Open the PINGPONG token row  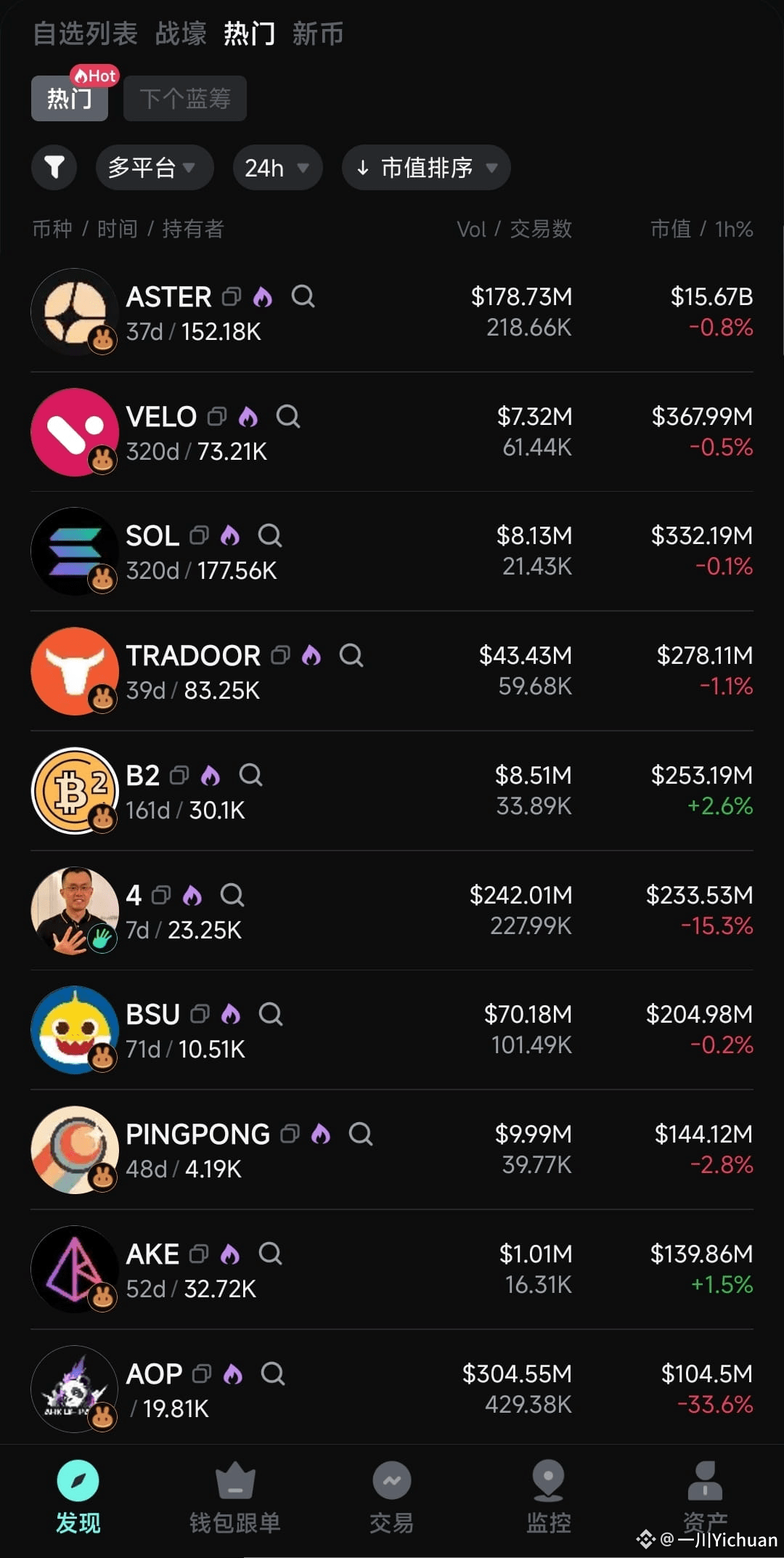392,1150
